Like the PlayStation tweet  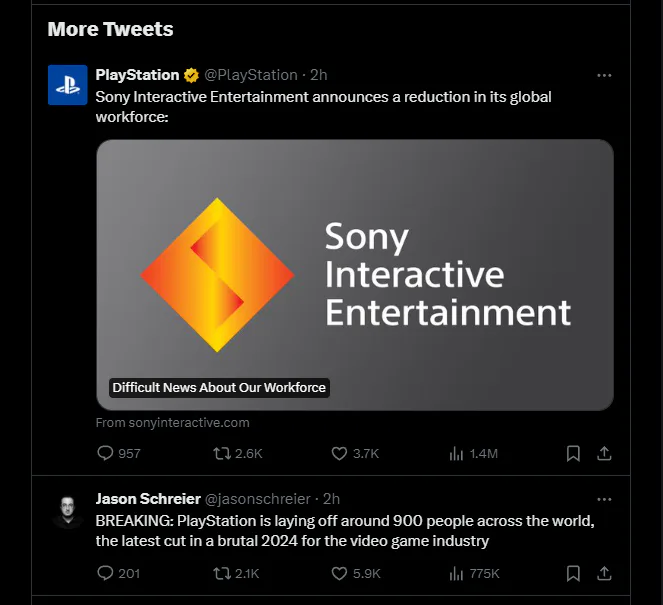click(339, 453)
